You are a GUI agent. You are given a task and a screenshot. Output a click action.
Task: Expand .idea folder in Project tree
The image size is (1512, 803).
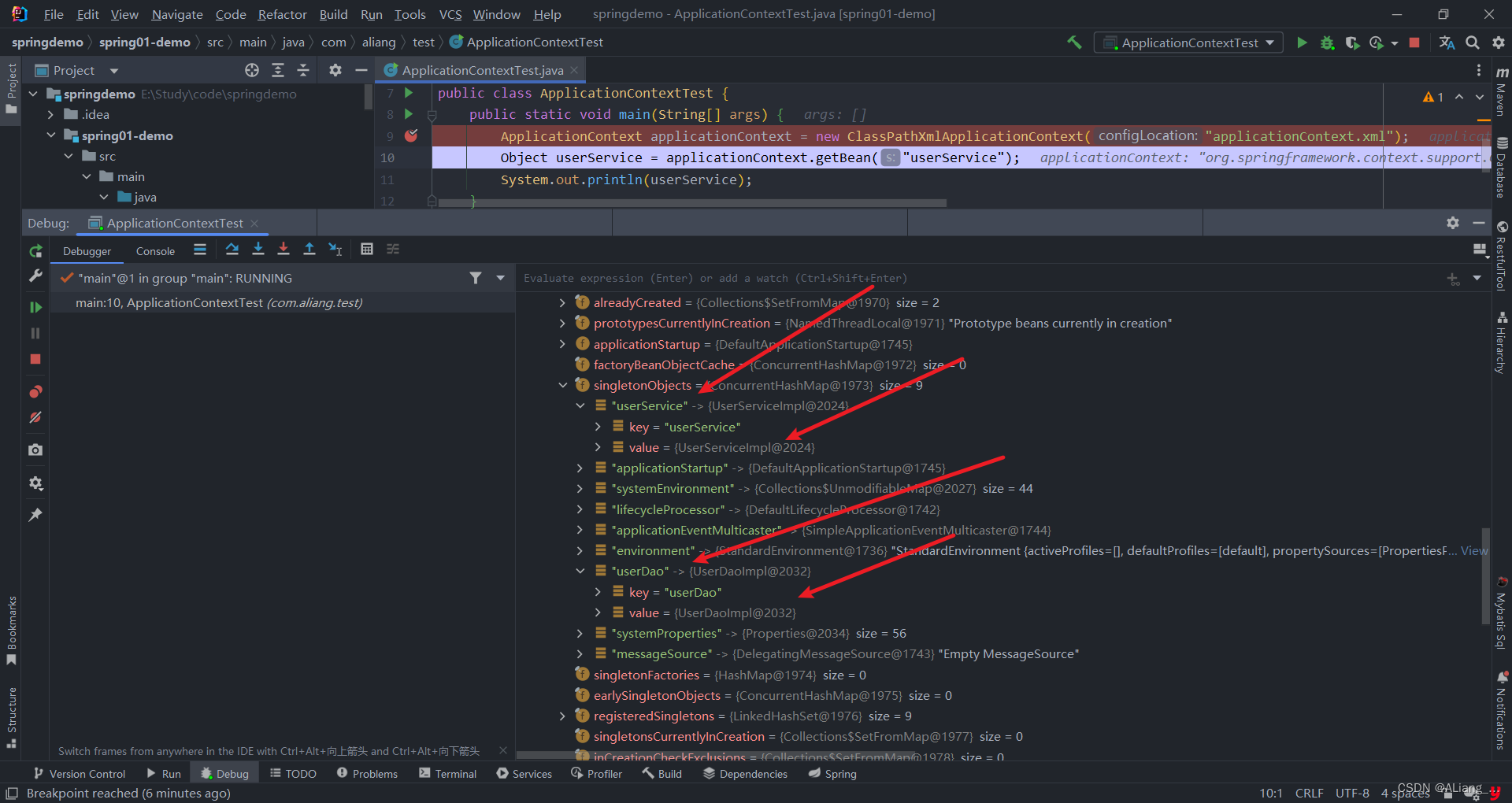point(51,115)
